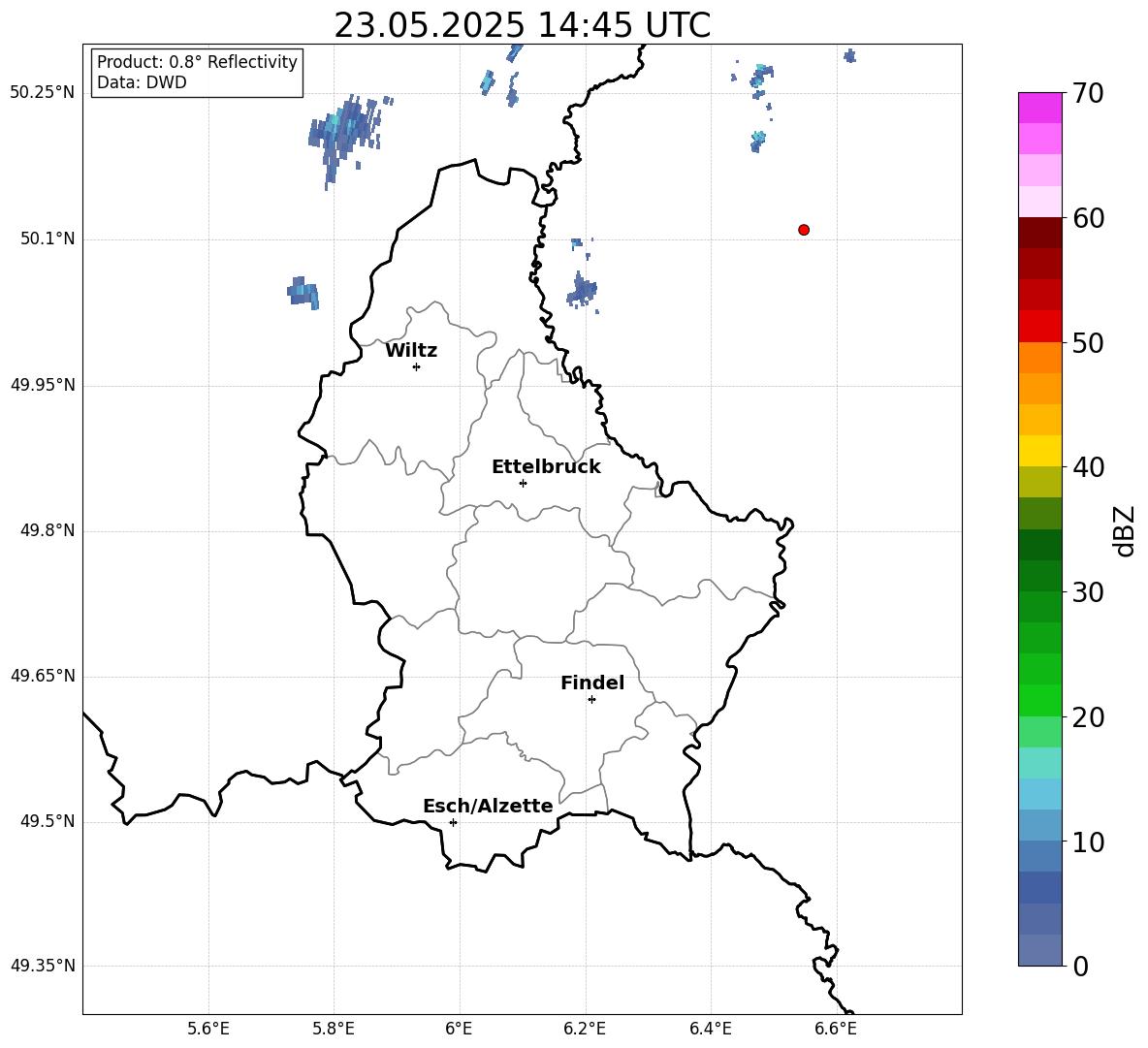Click the Ettelbruck location cross marker
Screen dimensions: 1148x1048
point(523,483)
